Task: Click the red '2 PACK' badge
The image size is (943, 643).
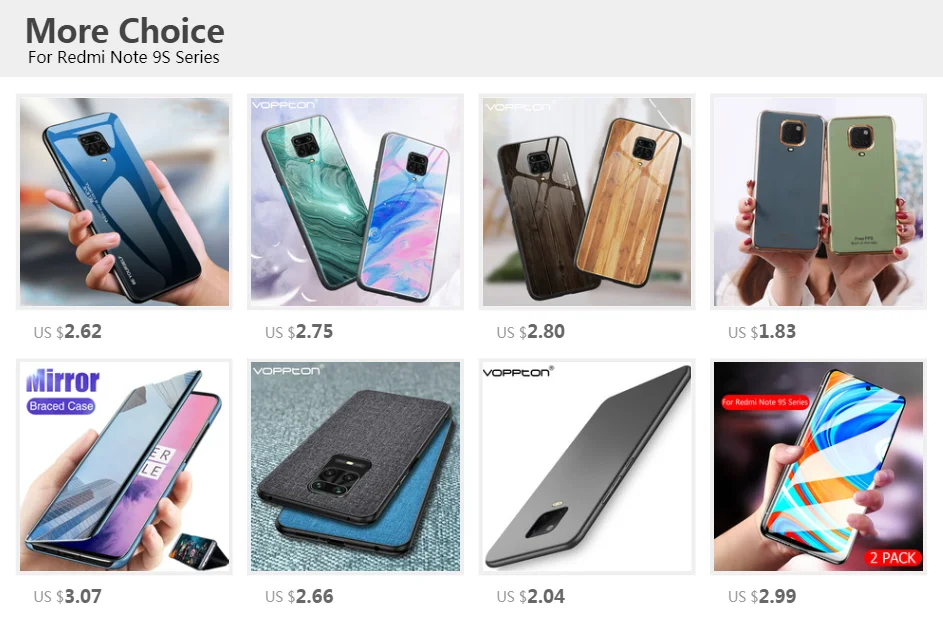Action: (x=892, y=558)
